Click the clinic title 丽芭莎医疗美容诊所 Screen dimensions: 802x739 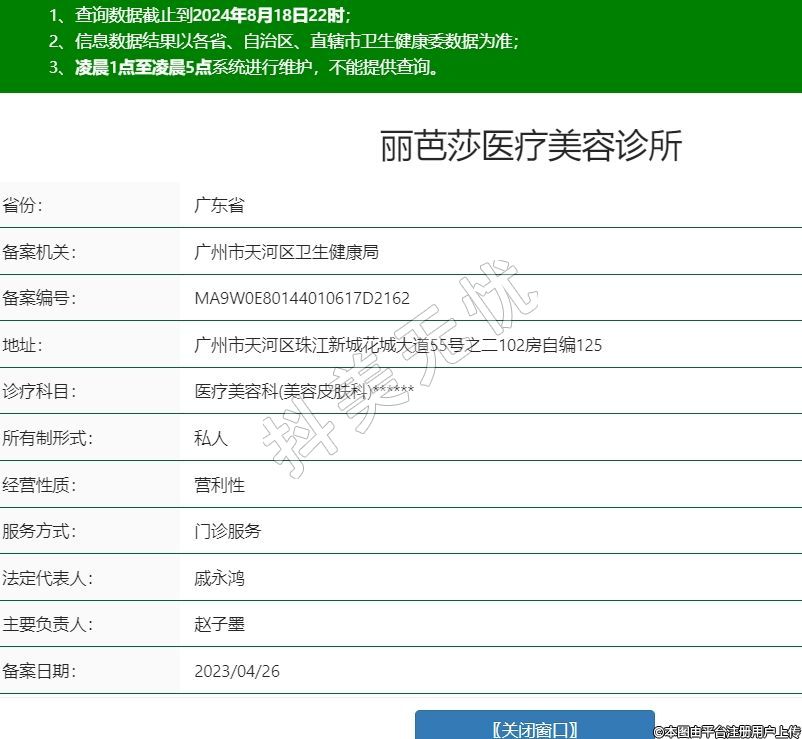click(530, 147)
